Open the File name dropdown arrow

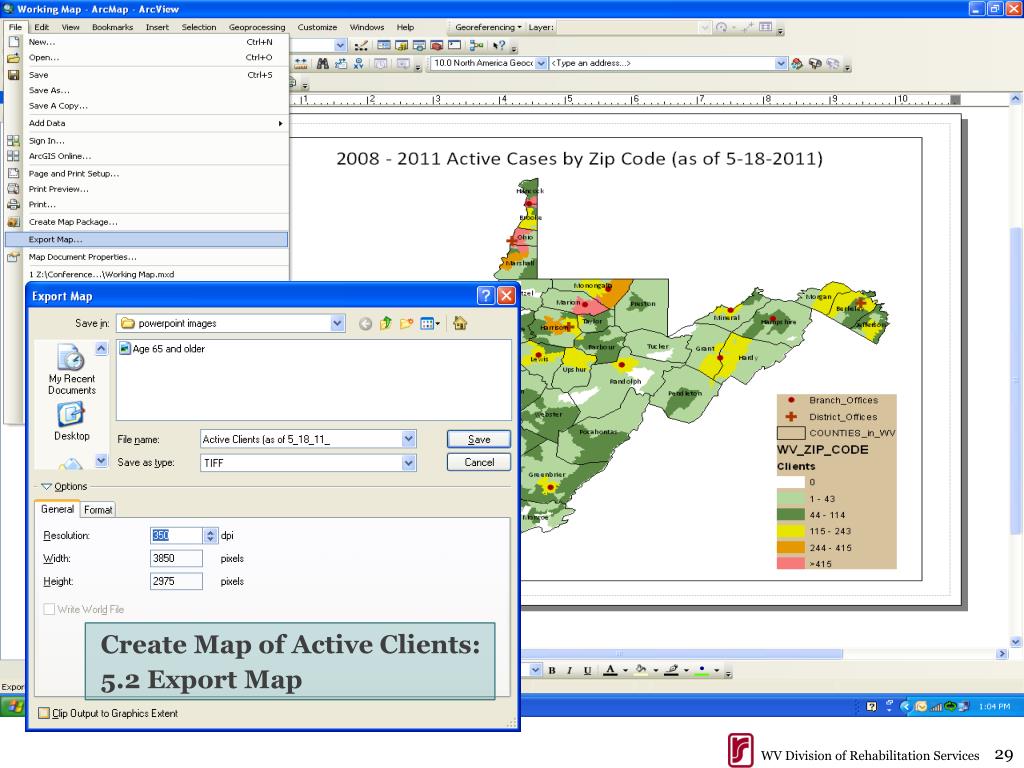(x=408, y=439)
